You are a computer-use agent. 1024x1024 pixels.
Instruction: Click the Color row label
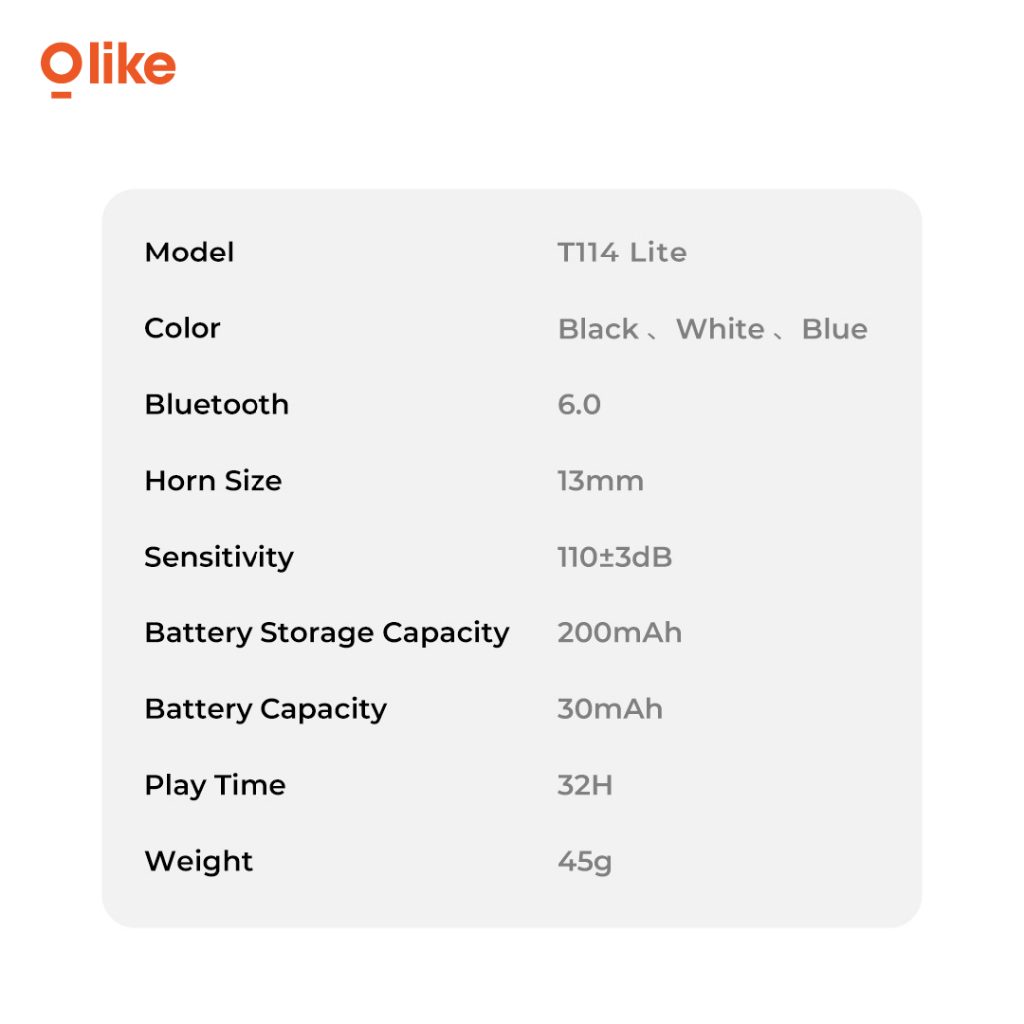(x=182, y=328)
